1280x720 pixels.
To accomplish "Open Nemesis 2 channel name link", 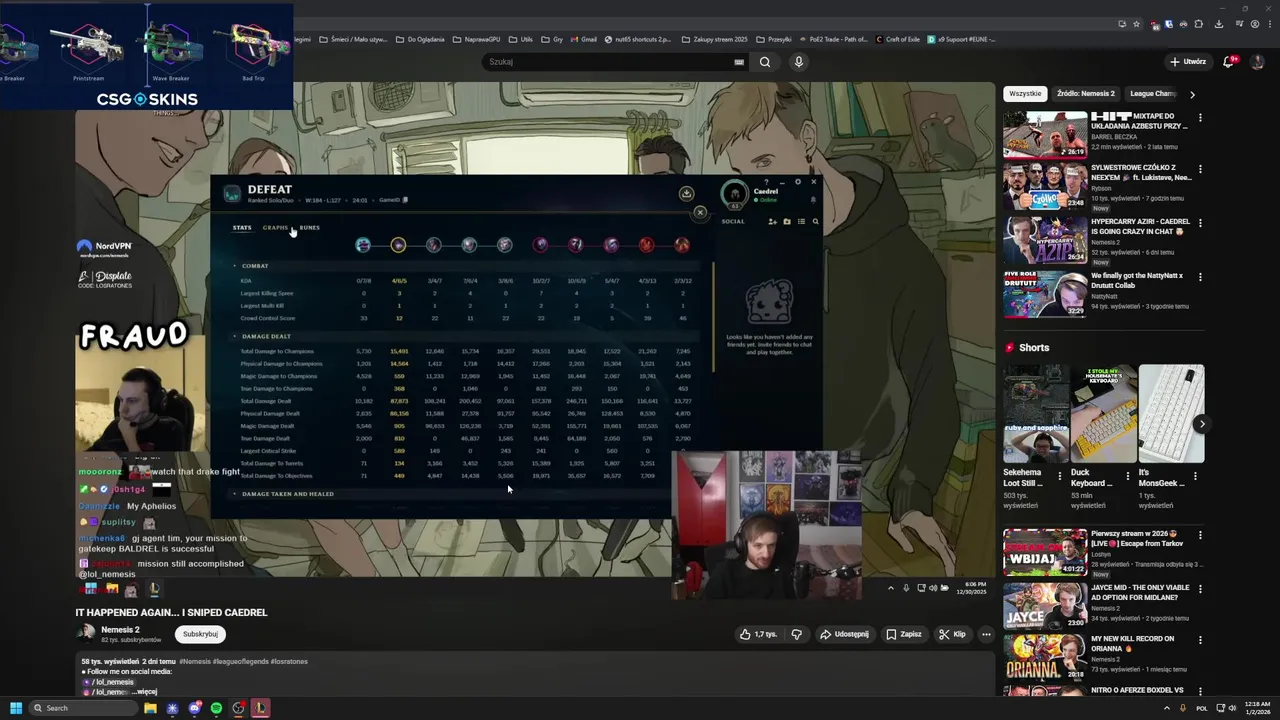I will (120, 629).
